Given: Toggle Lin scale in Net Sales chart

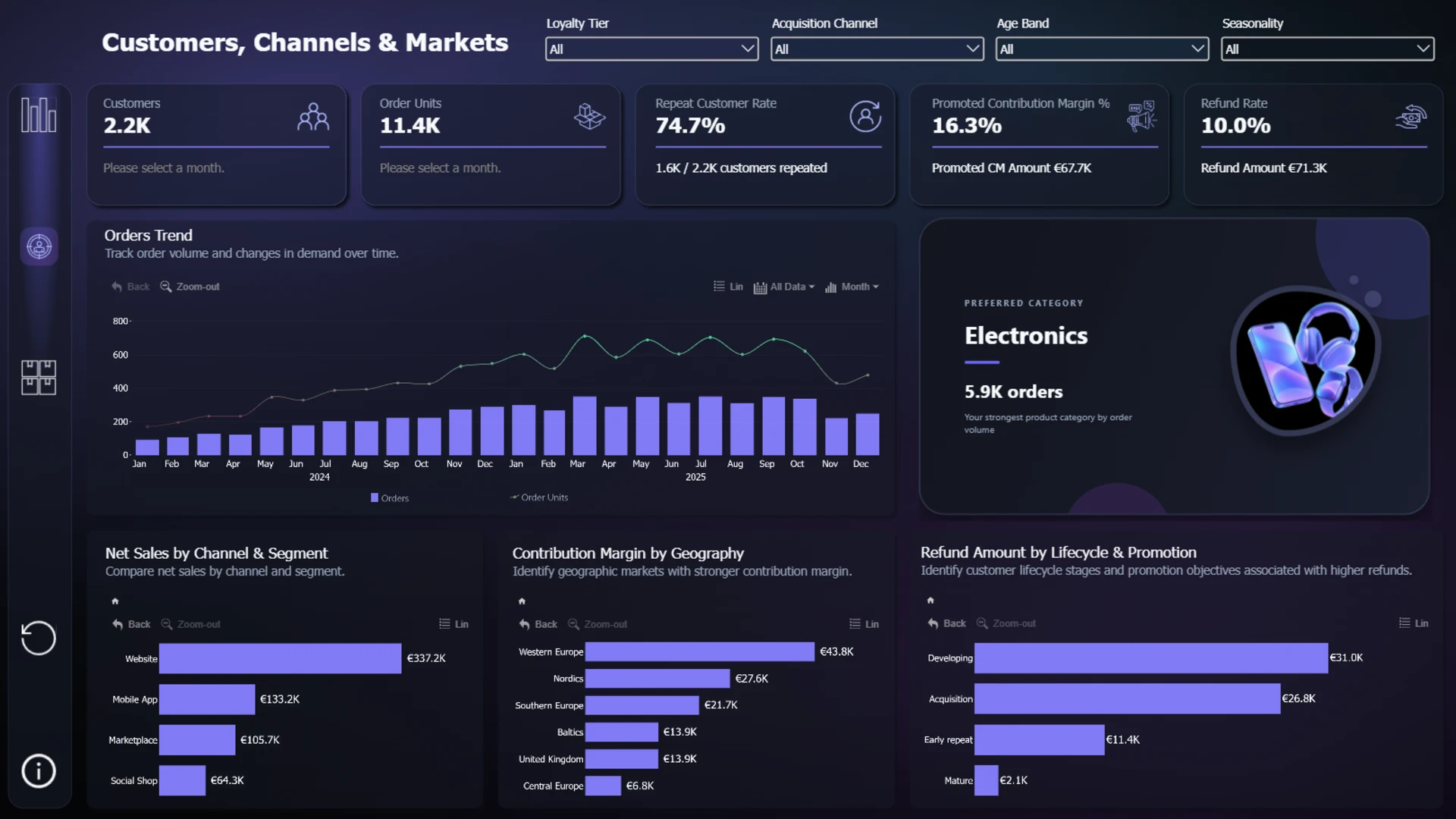Looking at the screenshot, I should click(453, 624).
